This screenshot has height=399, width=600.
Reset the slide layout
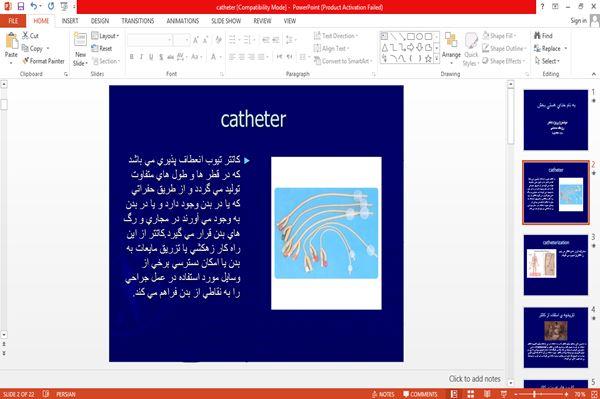(102, 49)
